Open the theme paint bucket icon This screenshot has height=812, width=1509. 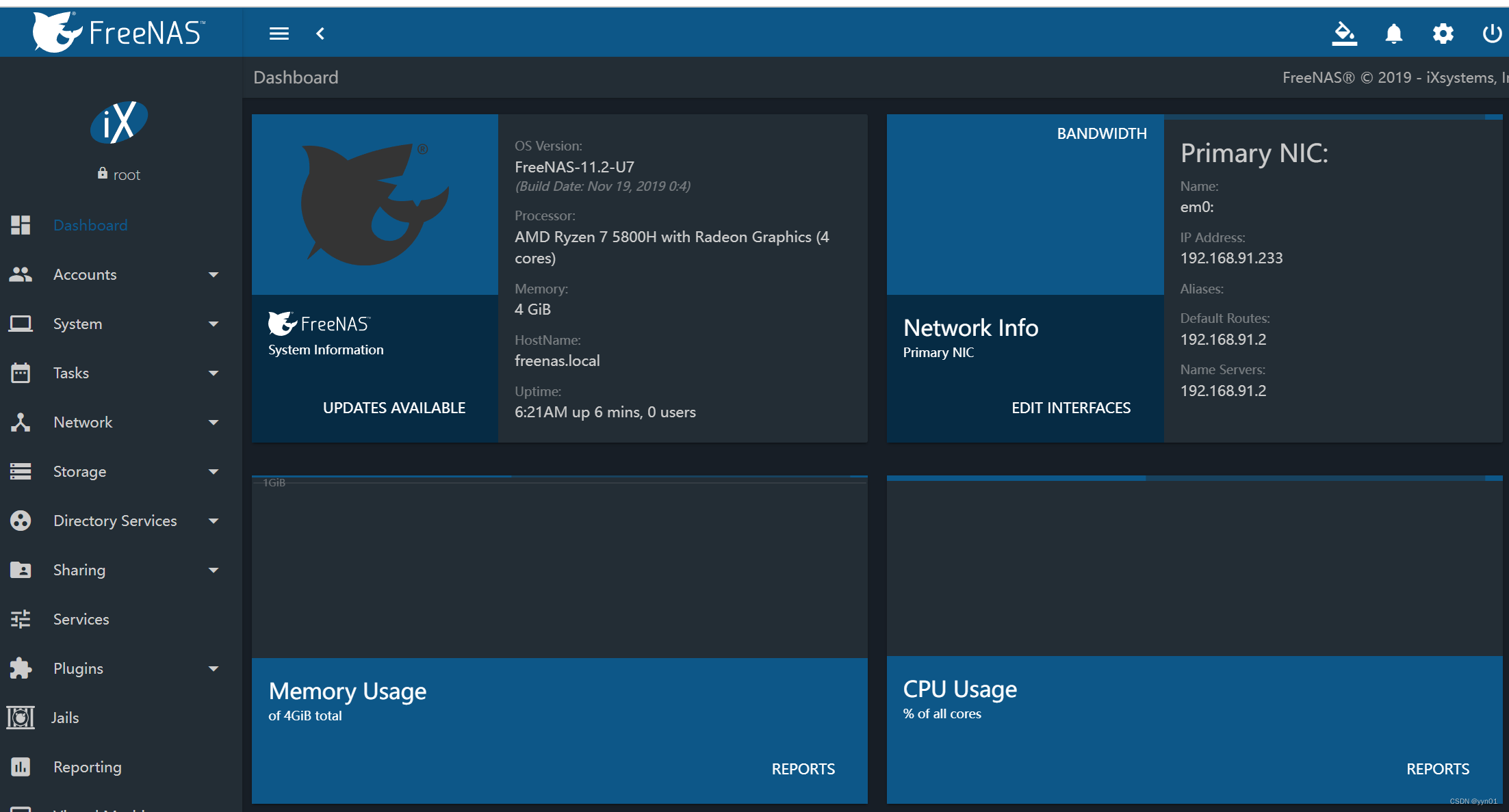tap(1344, 34)
